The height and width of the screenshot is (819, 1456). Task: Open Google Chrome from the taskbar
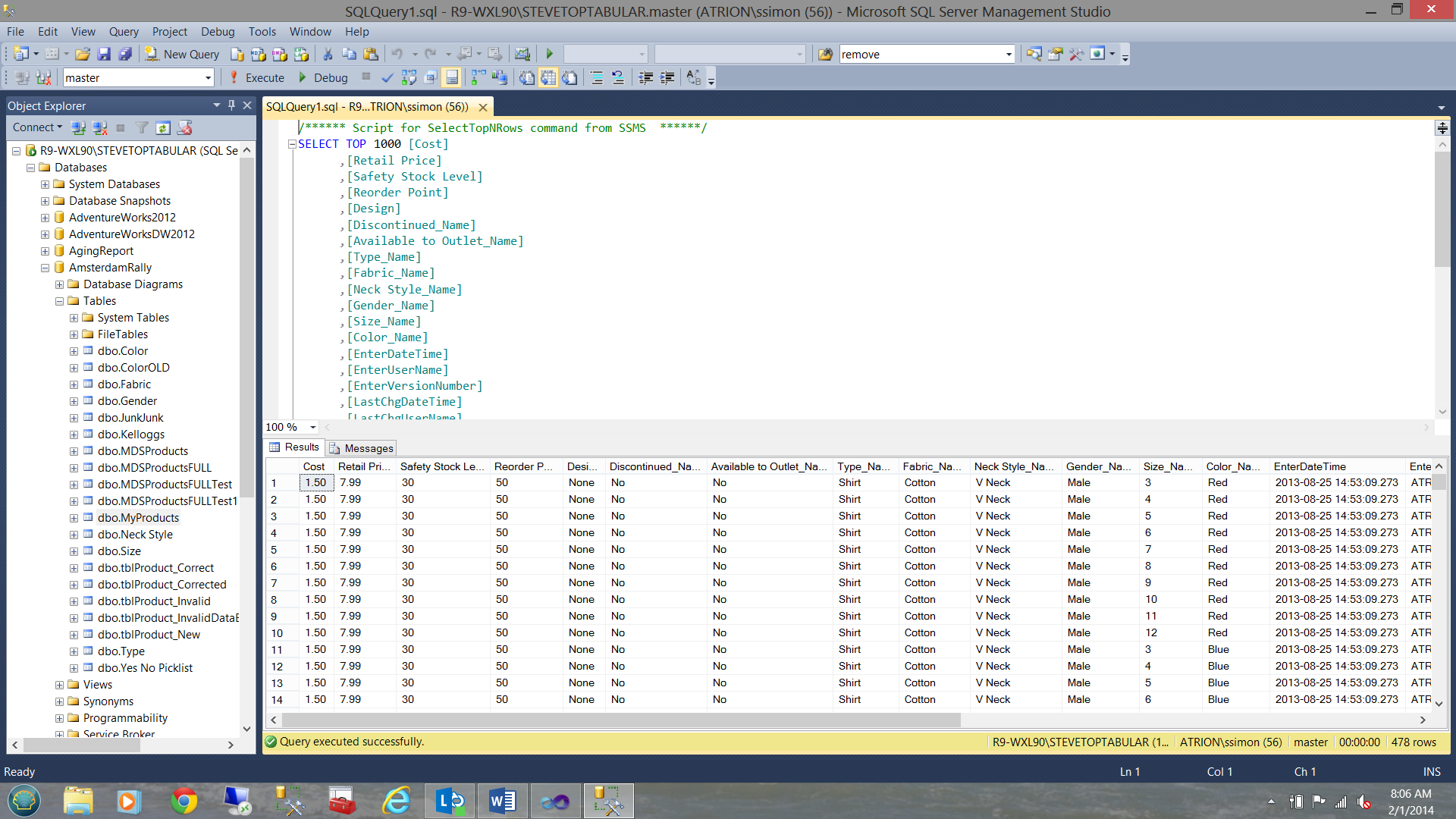pyautogui.click(x=184, y=801)
